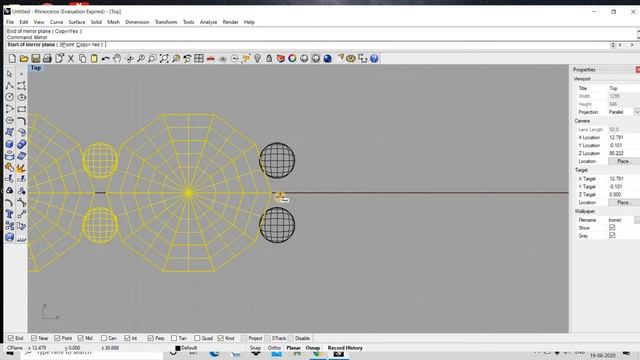Click the Top viewport title label
The width and height of the screenshot is (640, 360).
36,68
